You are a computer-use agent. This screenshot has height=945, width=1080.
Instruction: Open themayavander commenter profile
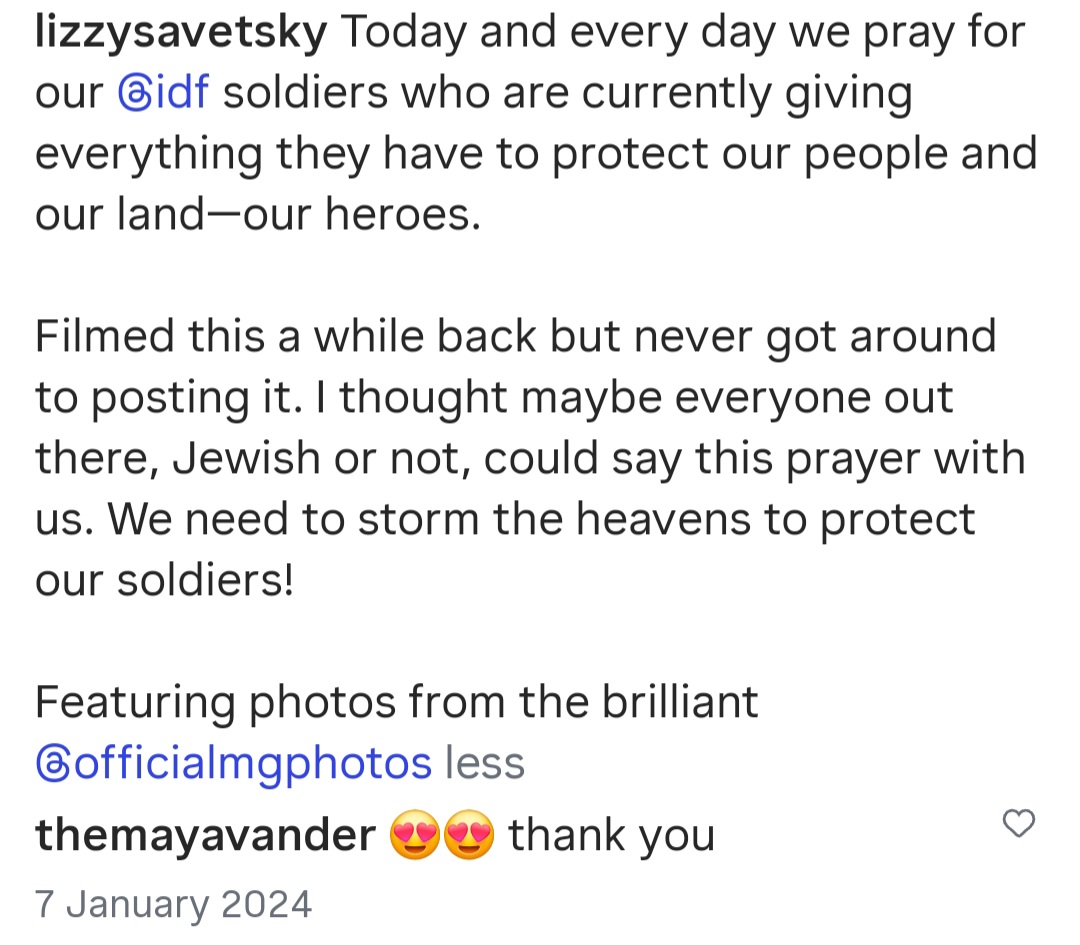tap(205, 834)
